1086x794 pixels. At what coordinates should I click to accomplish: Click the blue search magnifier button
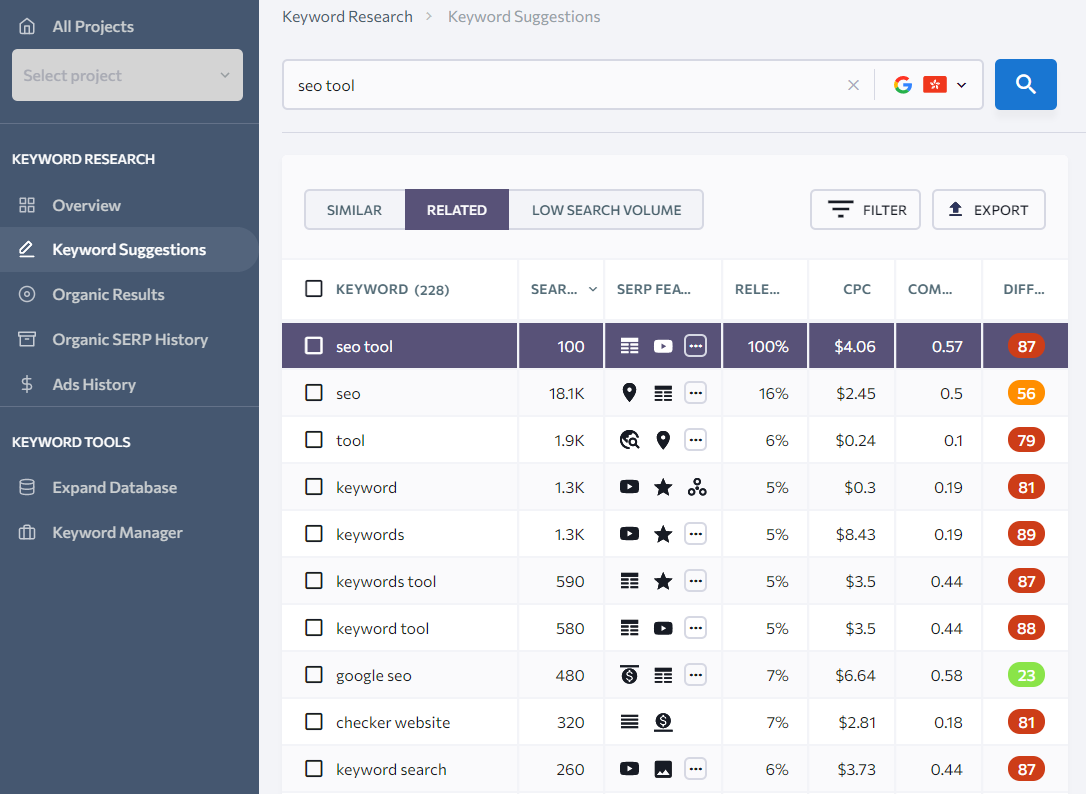[x=1025, y=85]
